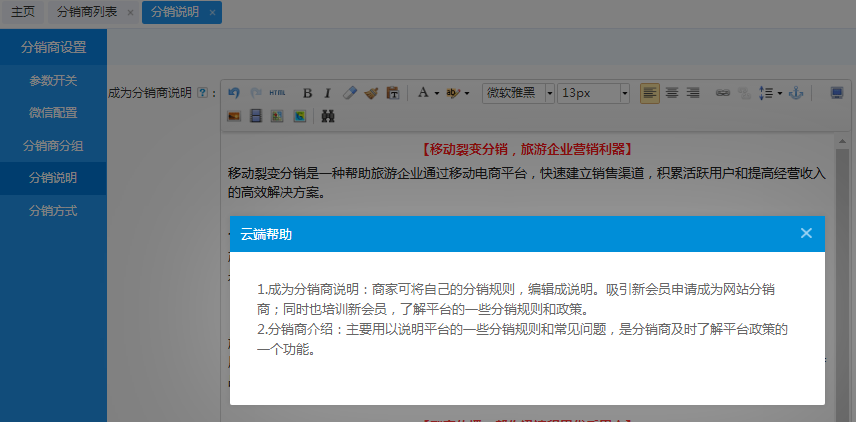This screenshot has width=856, height=422.
Task: Click the fullscreen monitor icon
Action: pyautogui.click(x=837, y=93)
